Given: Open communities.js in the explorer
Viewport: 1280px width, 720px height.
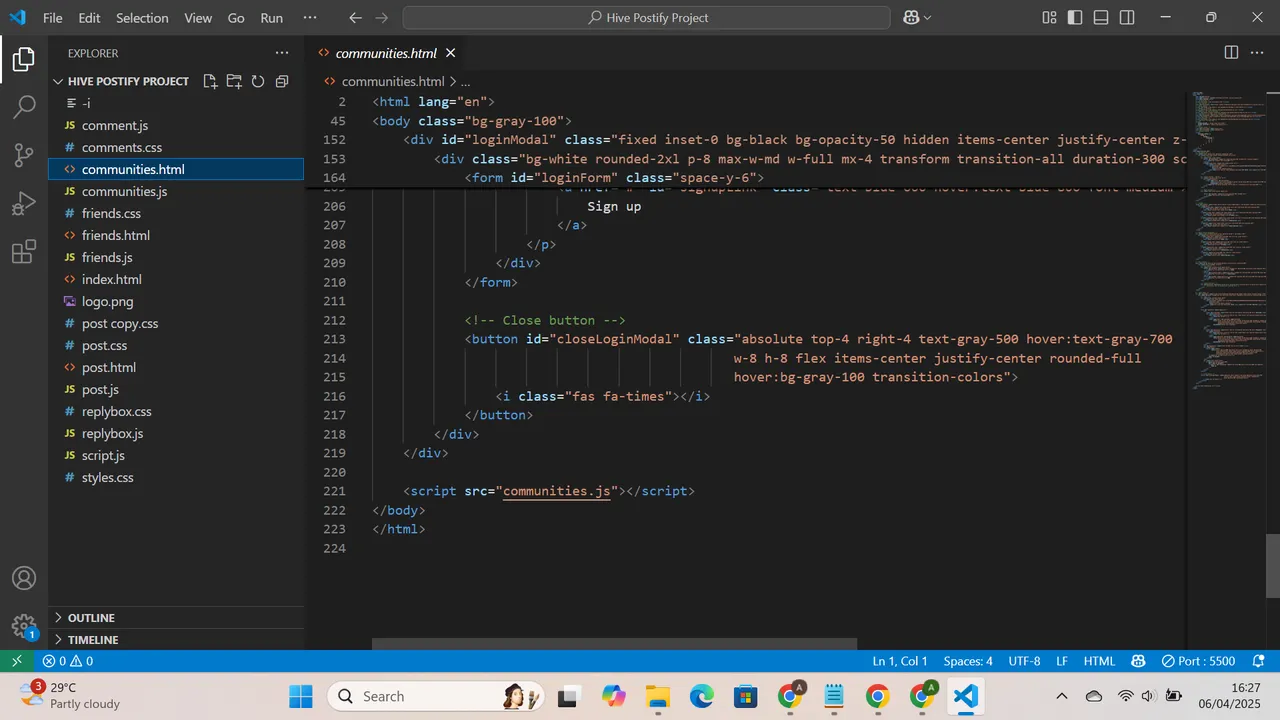Looking at the screenshot, I should point(124,191).
